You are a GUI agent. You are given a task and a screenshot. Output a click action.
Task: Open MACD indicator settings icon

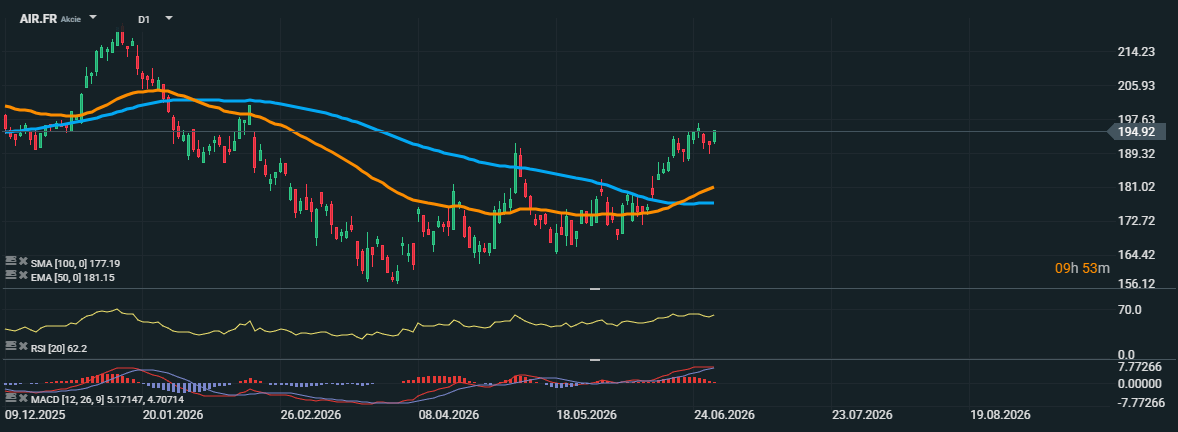point(11,398)
